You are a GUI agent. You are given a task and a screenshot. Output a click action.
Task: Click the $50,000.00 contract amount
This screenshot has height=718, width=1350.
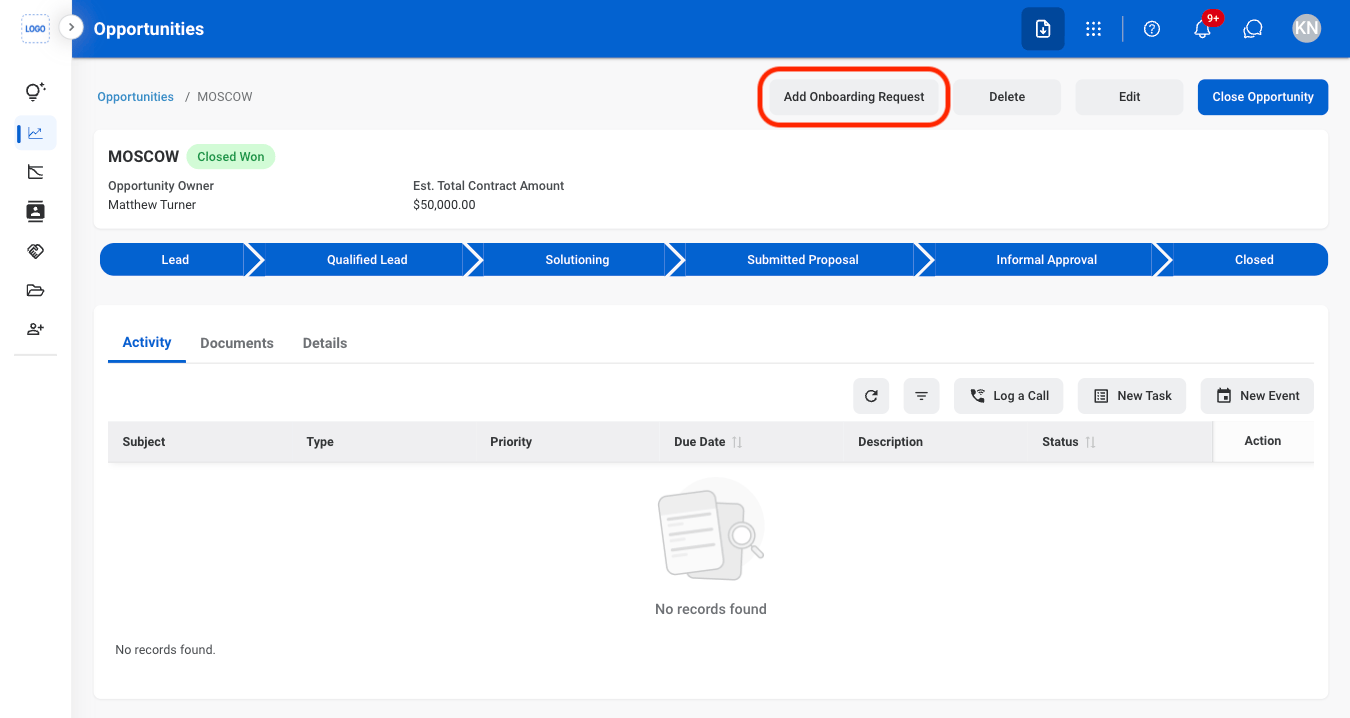[x=444, y=205]
